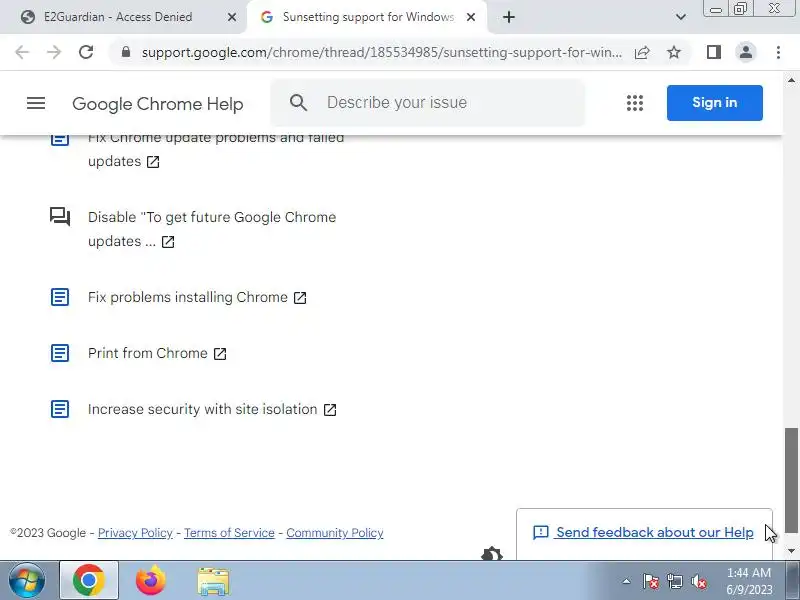This screenshot has height=600, width=800.
Task: Close the E2Guardian tab
Action: [x=232, y=17]
